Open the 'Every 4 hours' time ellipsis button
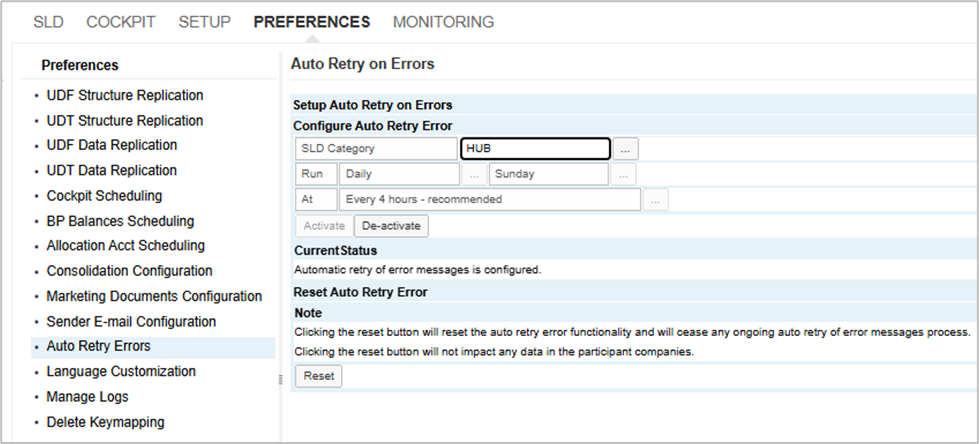979x444 pixels. click(655, 200)
